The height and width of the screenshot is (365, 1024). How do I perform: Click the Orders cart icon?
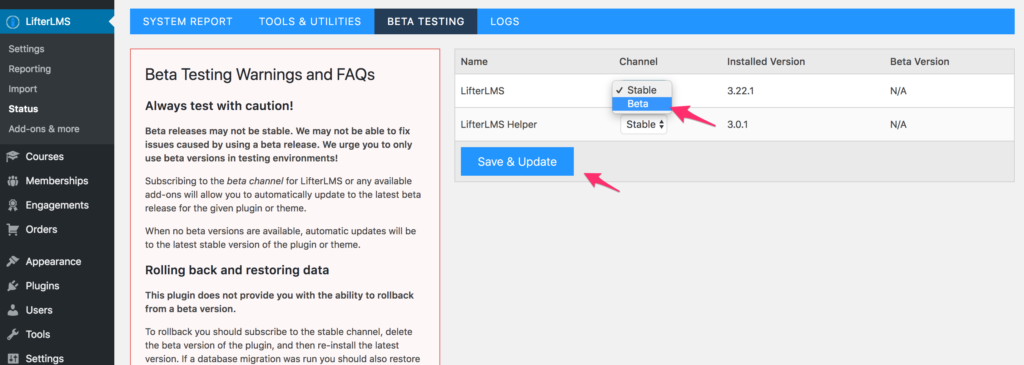point(12,229)
